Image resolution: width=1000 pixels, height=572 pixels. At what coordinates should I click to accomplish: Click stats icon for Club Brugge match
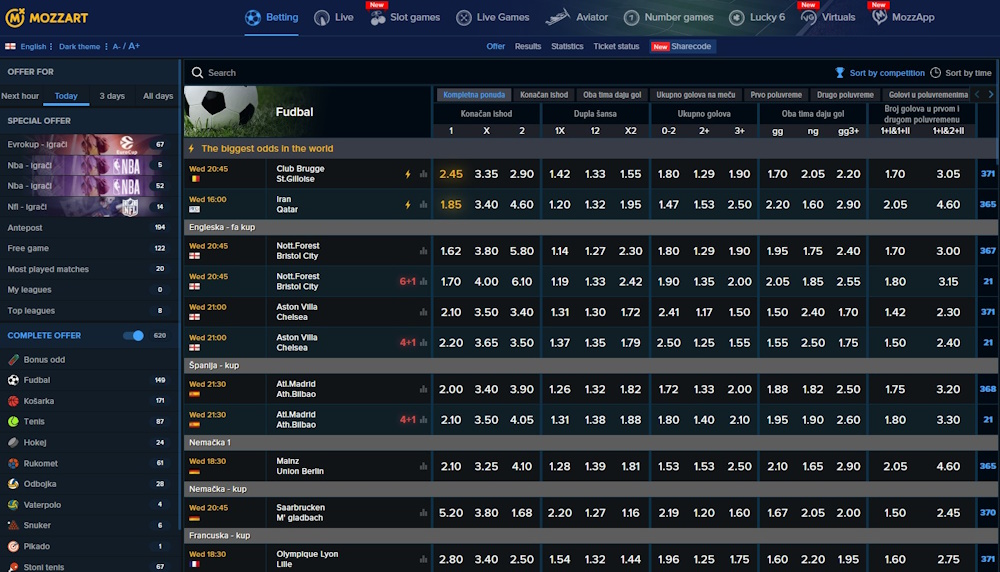coord(423,174)
